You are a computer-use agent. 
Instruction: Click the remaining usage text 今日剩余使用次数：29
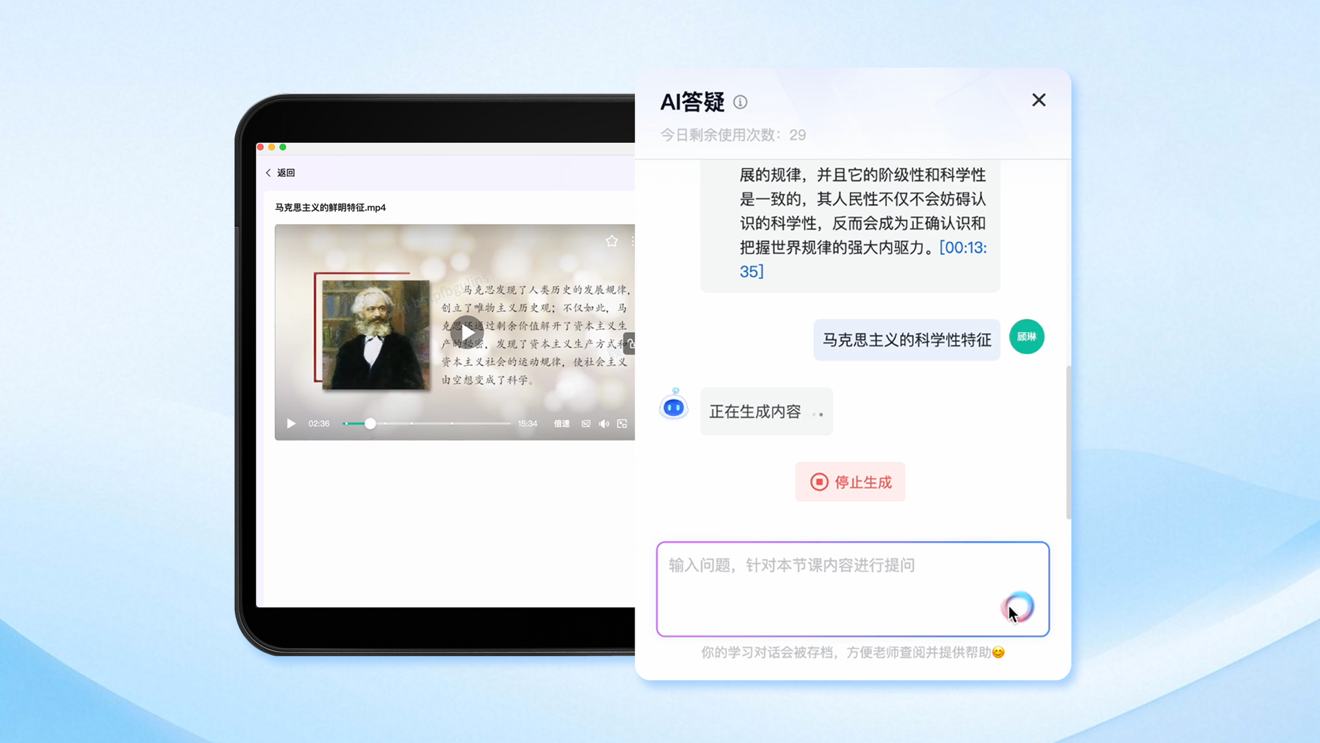point(733,135)
